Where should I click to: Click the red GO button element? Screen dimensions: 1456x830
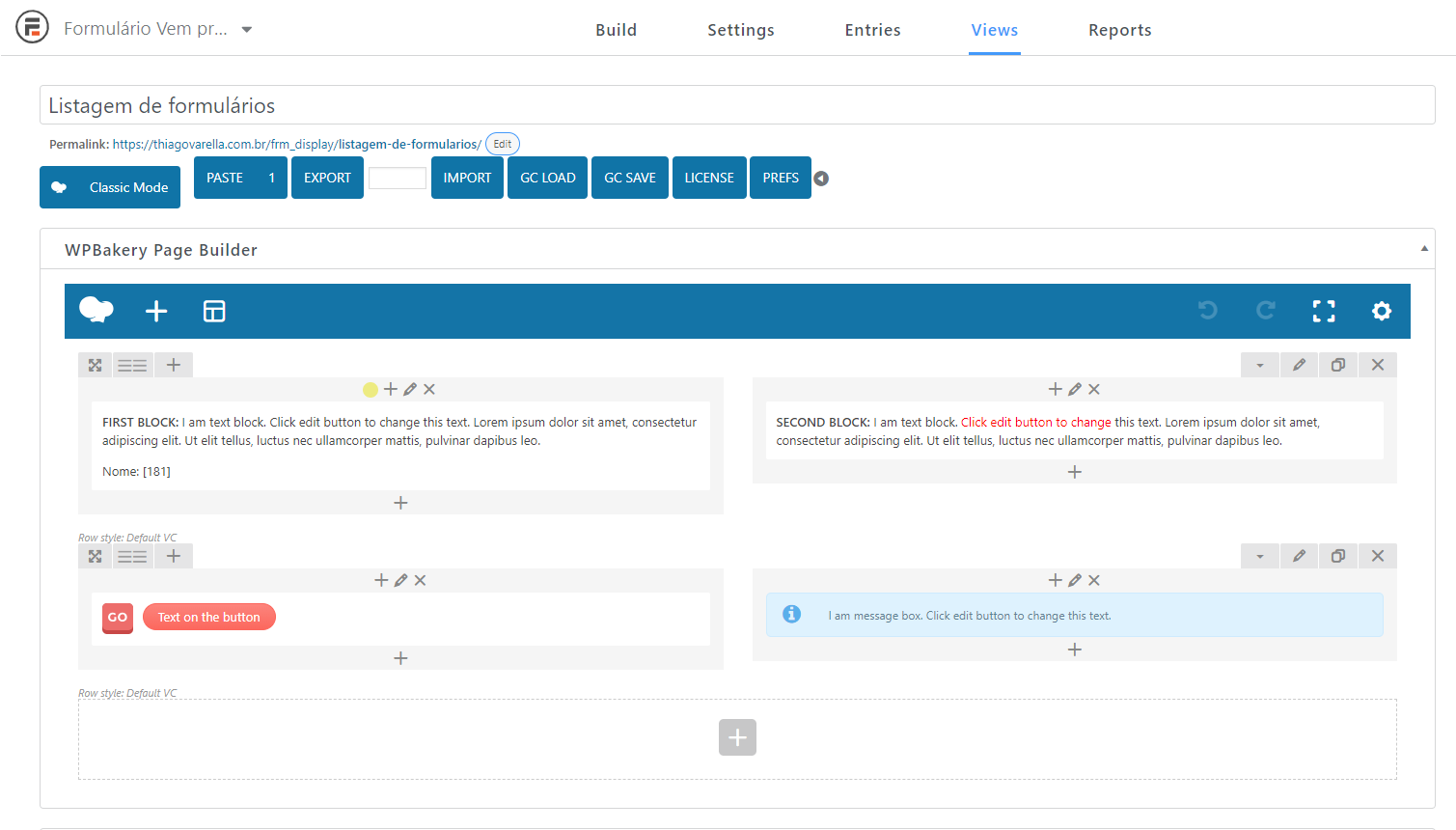click(x=118, y=618)
